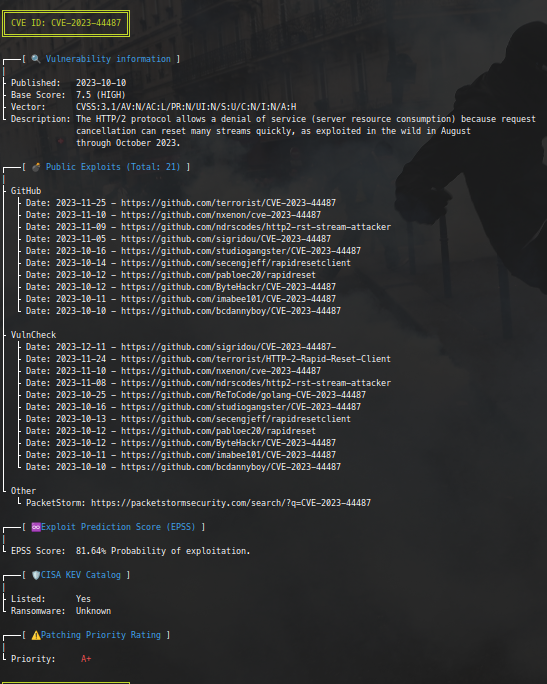Screen dimensions: 547x684
Task: Open the bcdannyboy link under VulnCheck
Action: [231, 467]
